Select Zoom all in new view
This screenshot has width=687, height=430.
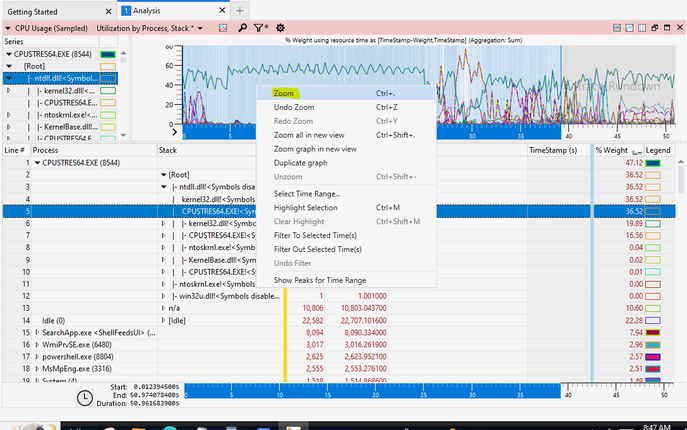346,135
